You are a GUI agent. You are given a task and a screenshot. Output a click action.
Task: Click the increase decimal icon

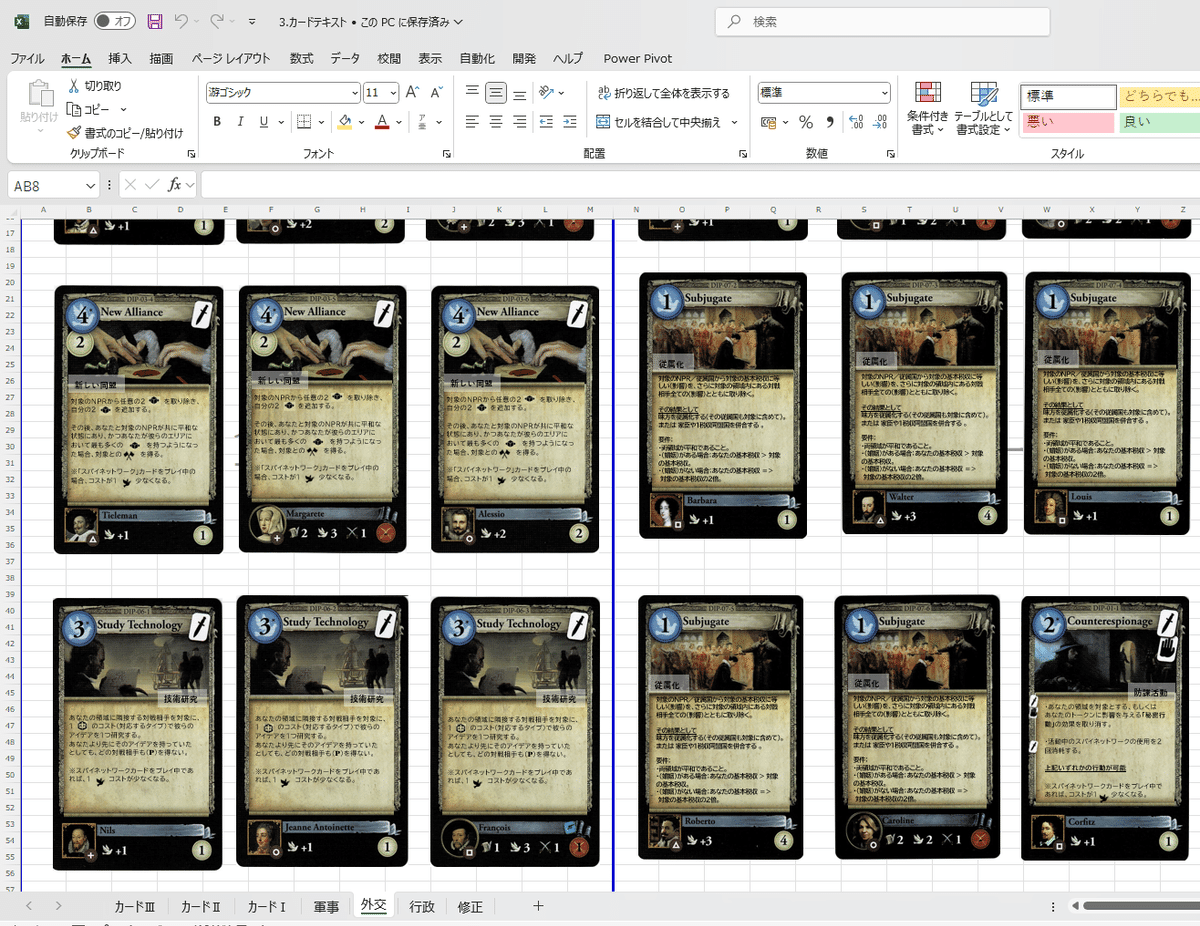[856, 122]
